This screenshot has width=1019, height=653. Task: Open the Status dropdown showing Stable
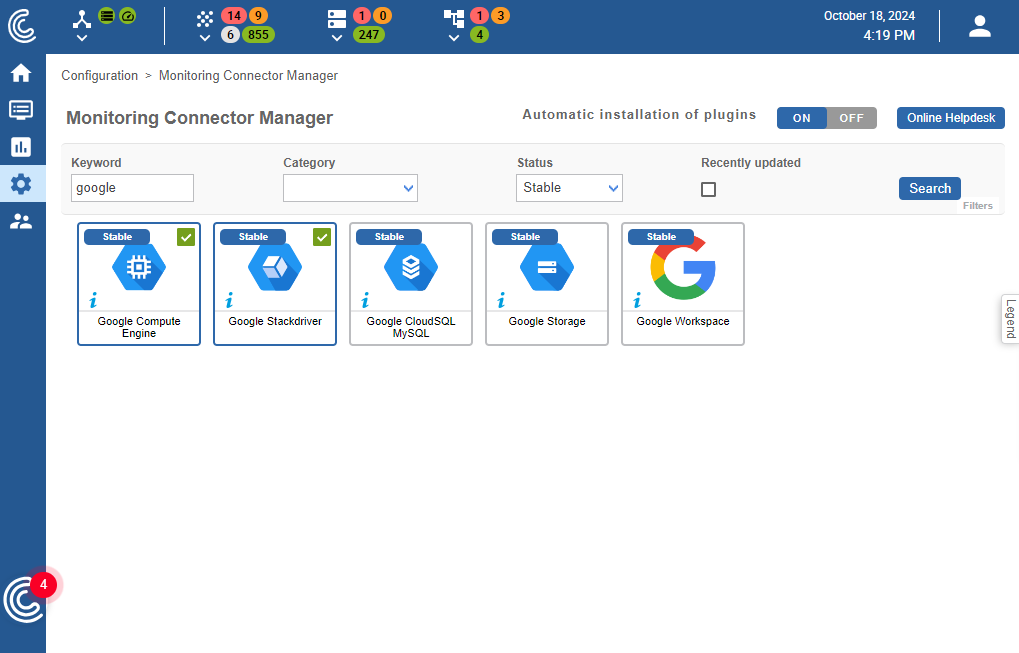tap(569, 188)
